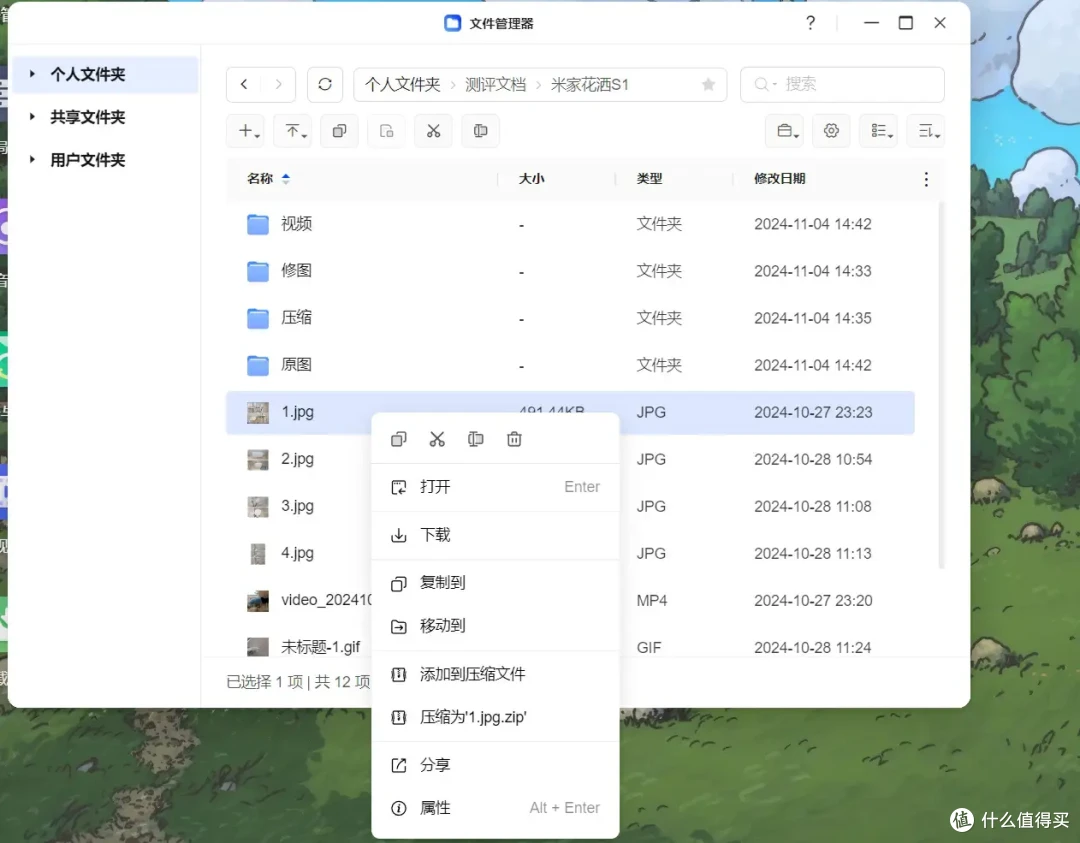Select the 3.jpg file
The height and width of the screenshot is (843, 1080).
[x=298, y=506]
